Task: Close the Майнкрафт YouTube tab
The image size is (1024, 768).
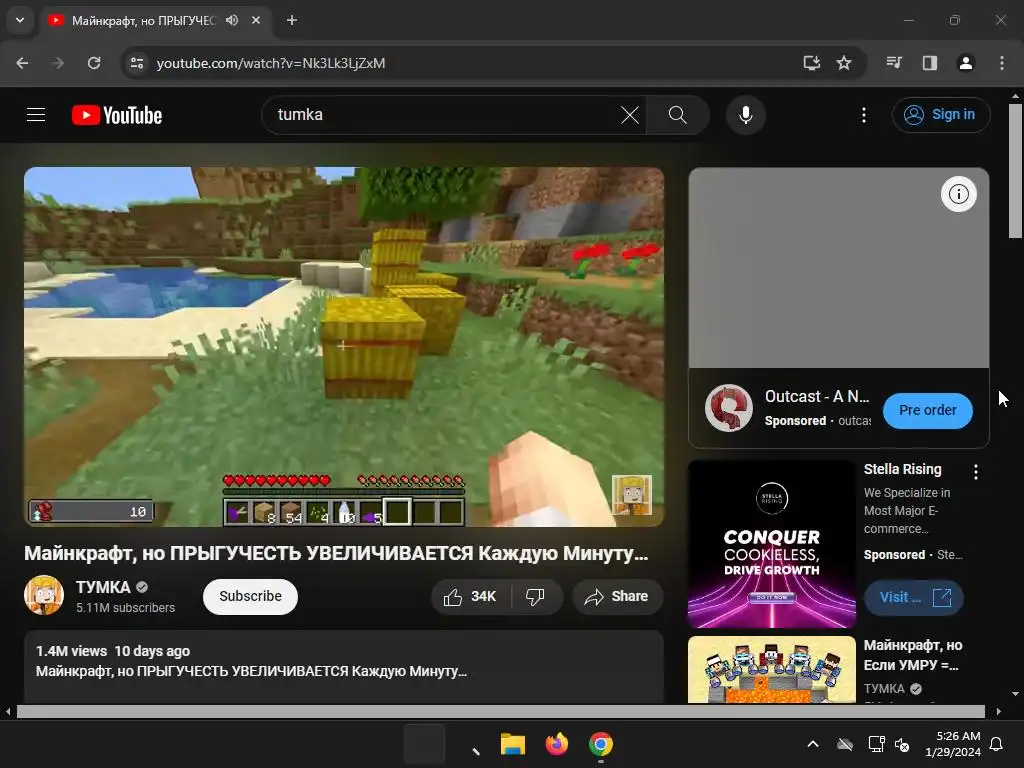Action: (x=256, y=20)
